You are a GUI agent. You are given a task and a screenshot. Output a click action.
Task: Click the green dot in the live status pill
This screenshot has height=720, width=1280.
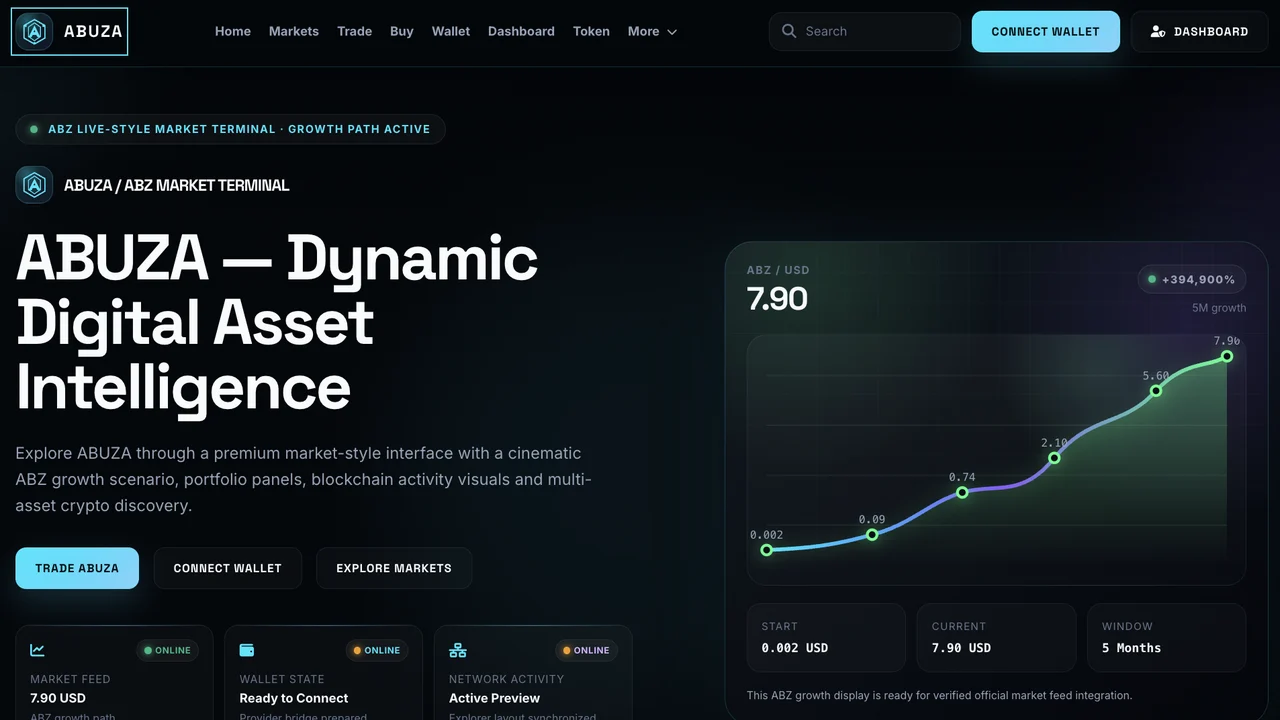coord(34,129)
